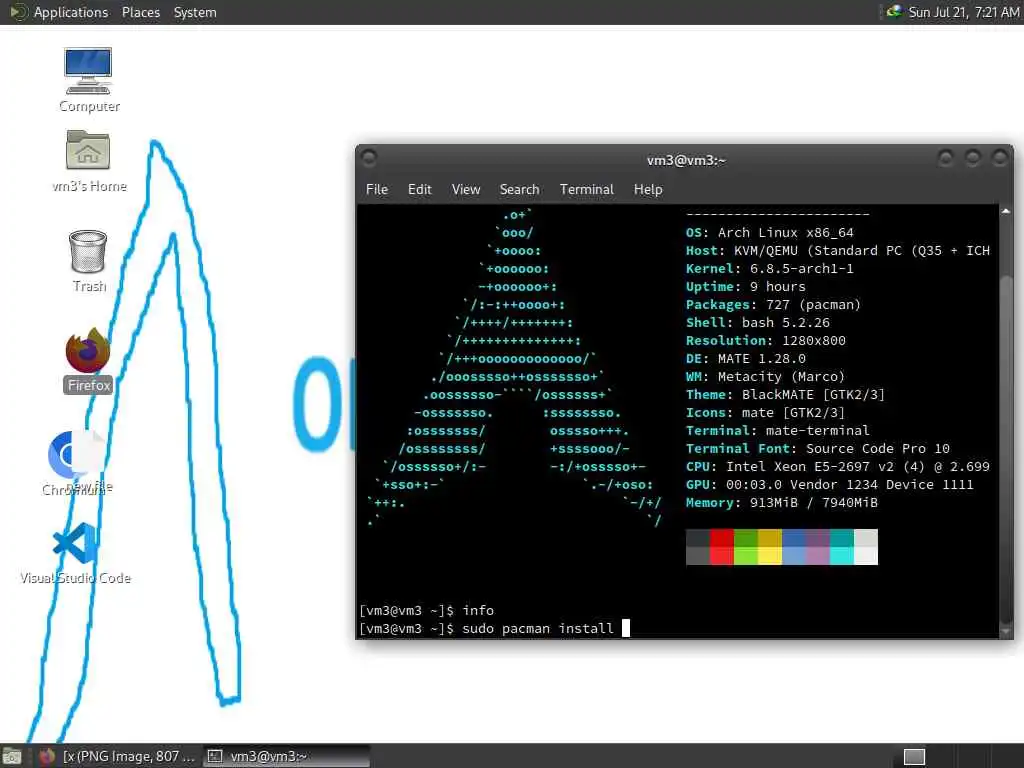This screenshot has width=1024, height=768.
Task: Close the vm3@vm3 terminal window
Action: pos(1000,159)
